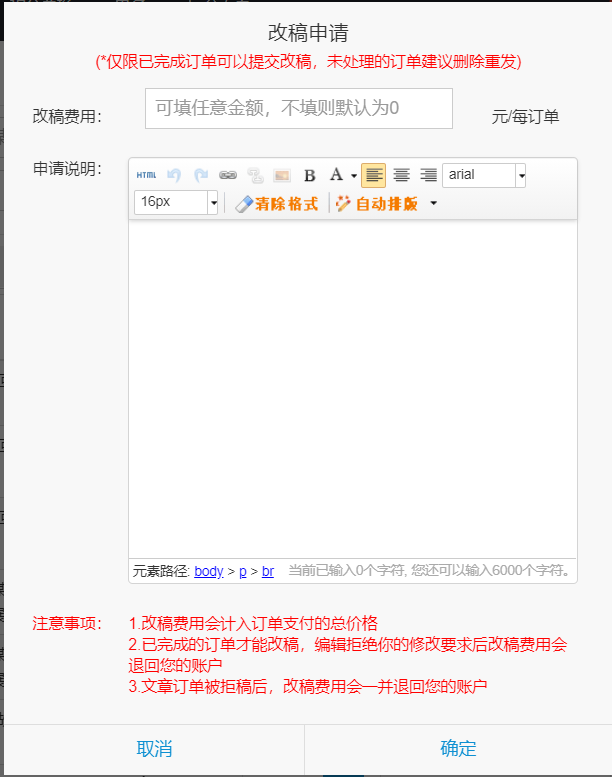Click 清除格式 to clear formatting
Screen dimensions: 612x777
click(277, 204)
